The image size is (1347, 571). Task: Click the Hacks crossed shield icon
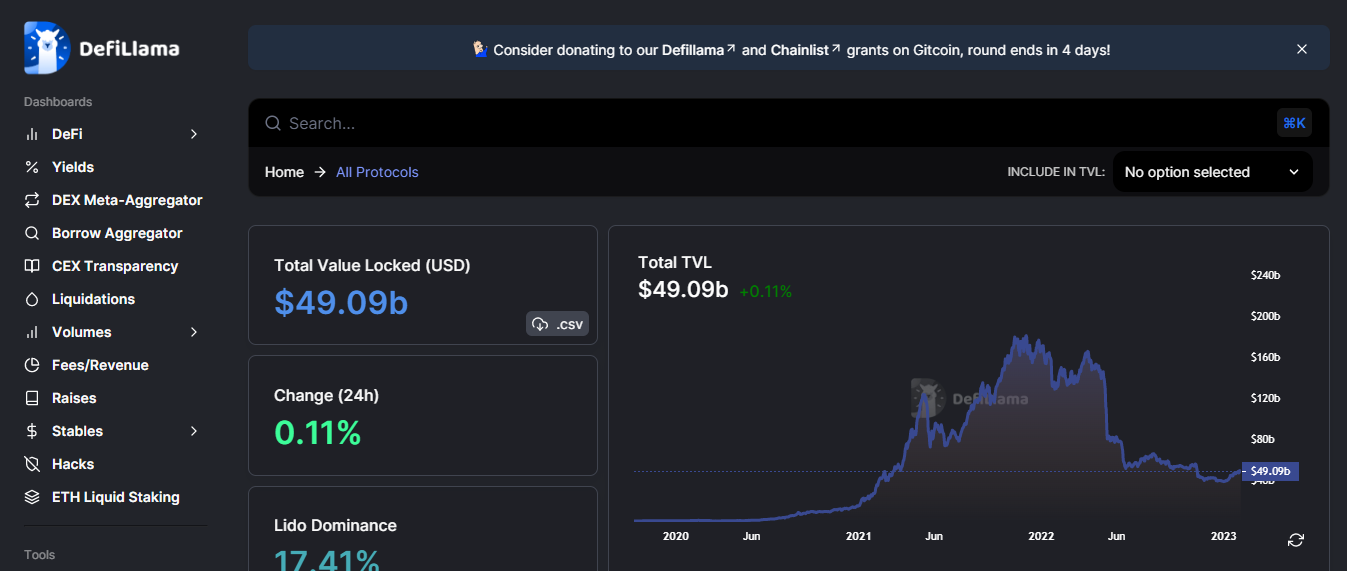tap(32, 464)
